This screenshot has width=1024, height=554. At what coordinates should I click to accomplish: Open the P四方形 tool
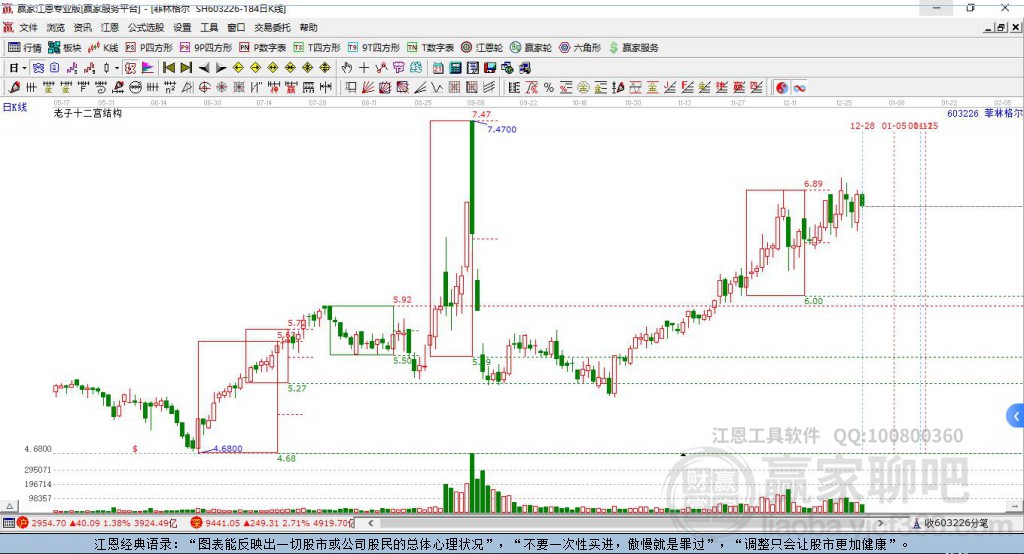coord(149,48)
